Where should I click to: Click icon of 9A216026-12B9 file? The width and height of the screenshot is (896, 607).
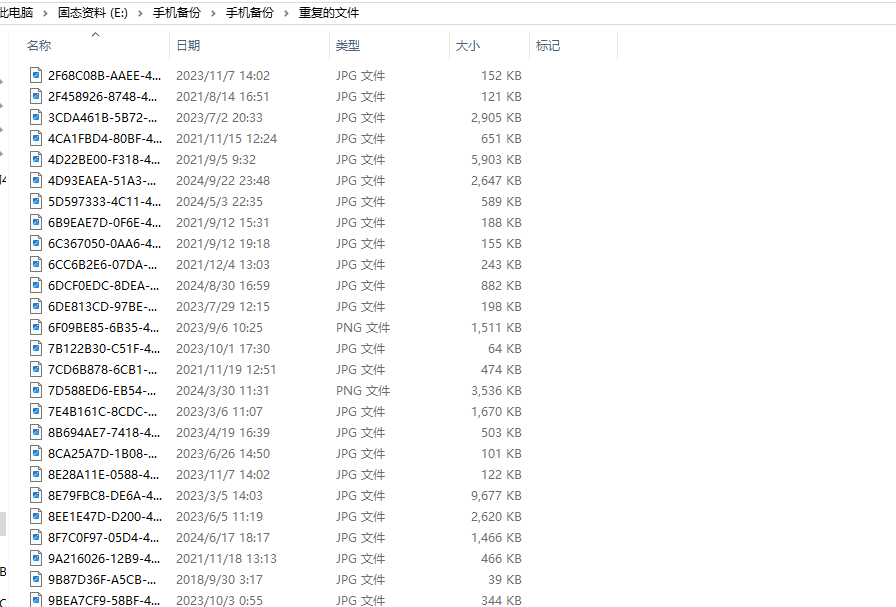point(36,558)
